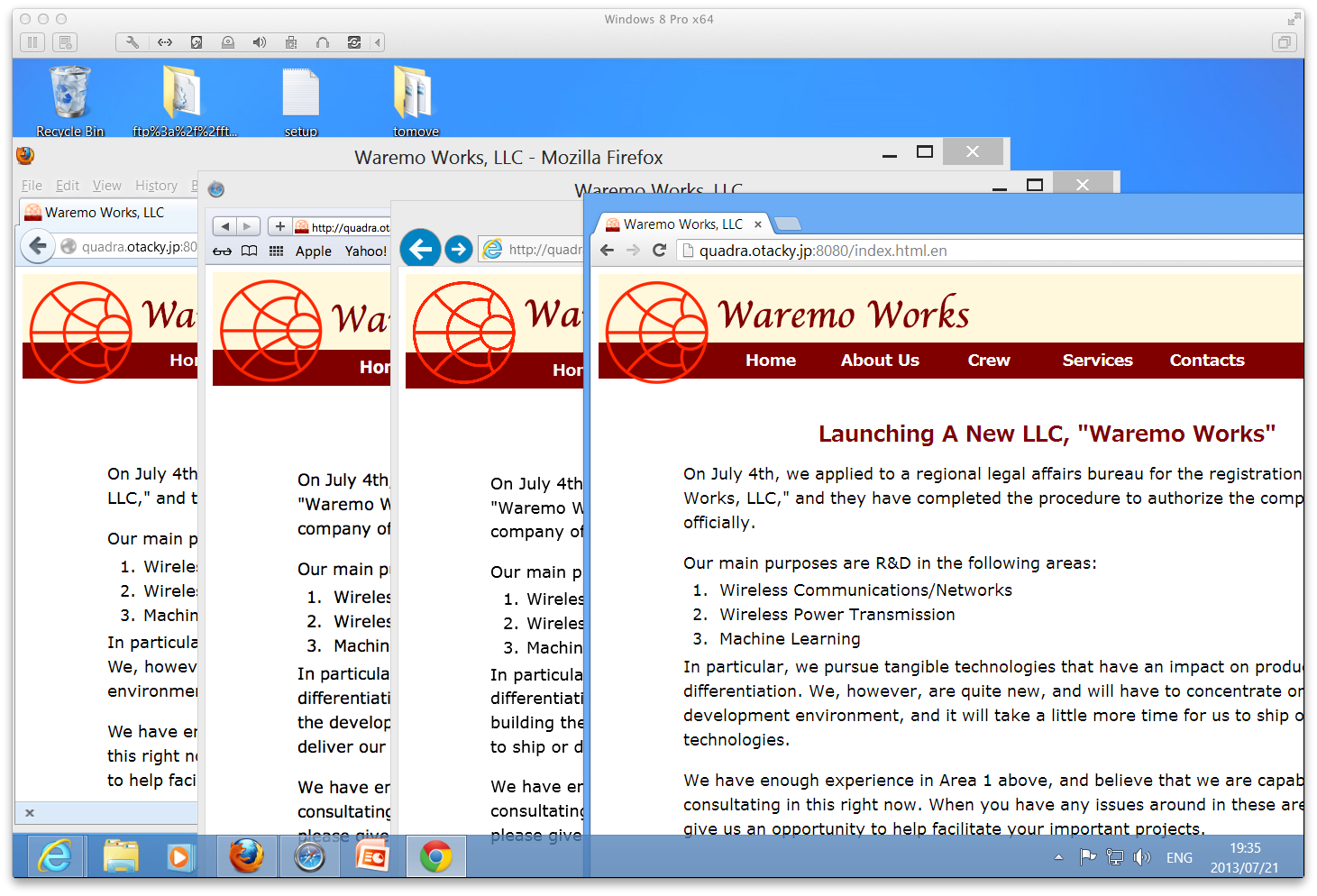
Task: Click Chrome address bar URL
Action: click(x=992, y=251)
